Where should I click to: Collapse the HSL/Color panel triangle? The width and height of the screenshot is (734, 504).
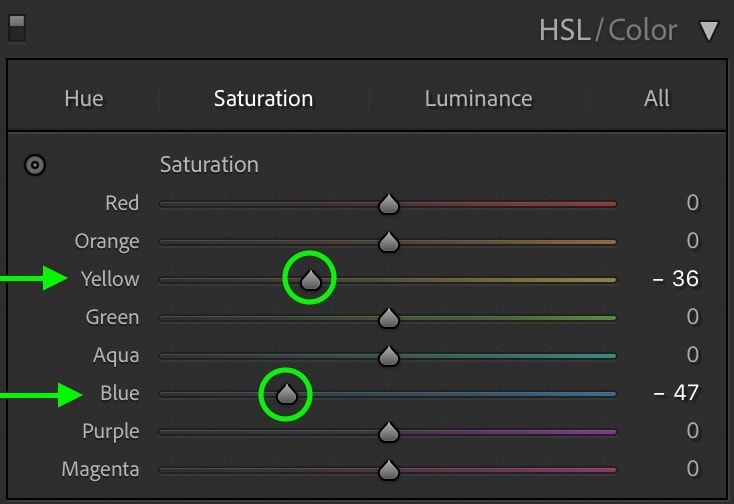[x=709, y=31]
